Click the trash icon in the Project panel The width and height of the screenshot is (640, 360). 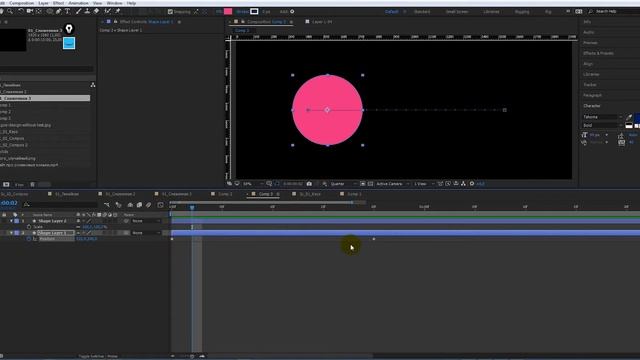33,184
